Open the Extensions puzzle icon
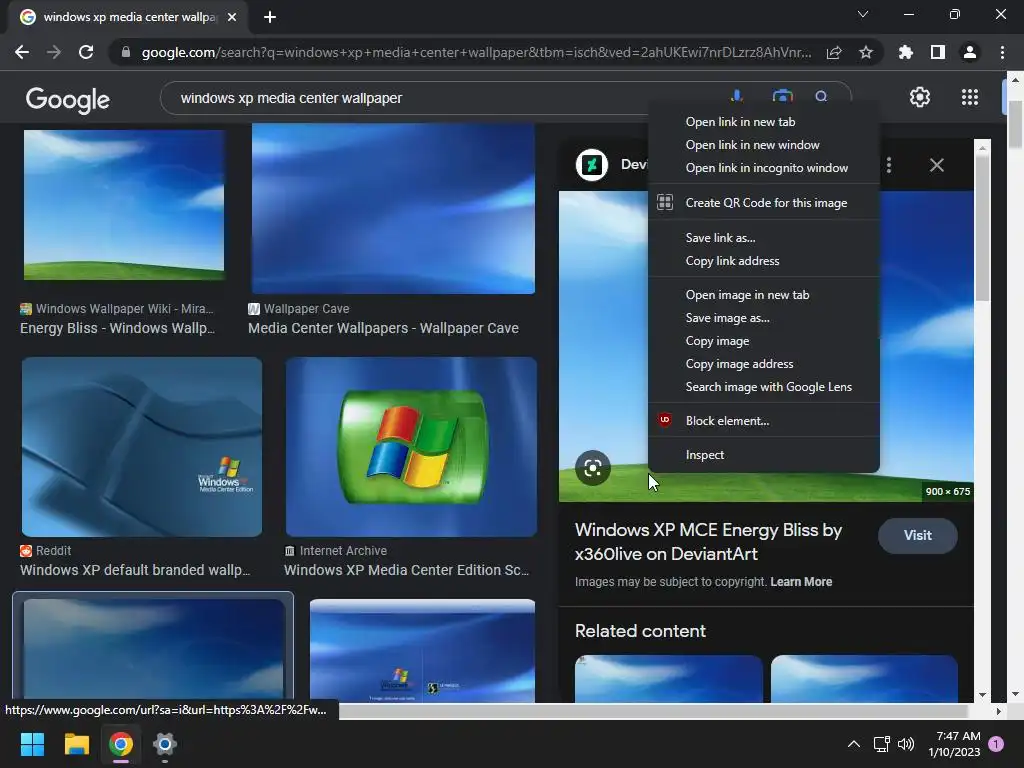Screen dimensions: 1024x768 click(x=906, y=52)
